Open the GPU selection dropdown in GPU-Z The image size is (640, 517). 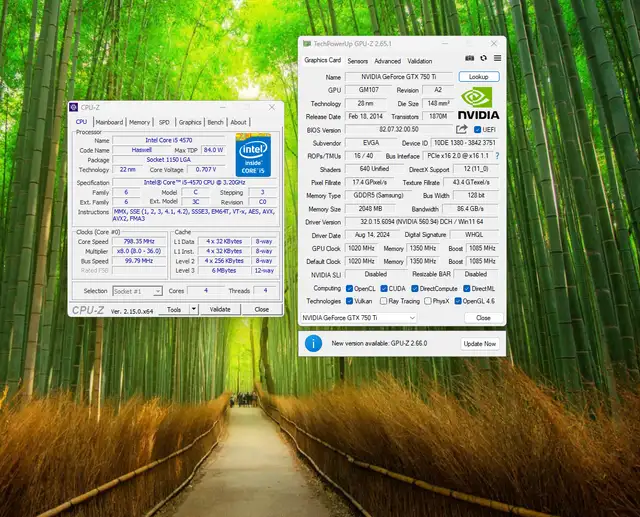coord(358,317)
